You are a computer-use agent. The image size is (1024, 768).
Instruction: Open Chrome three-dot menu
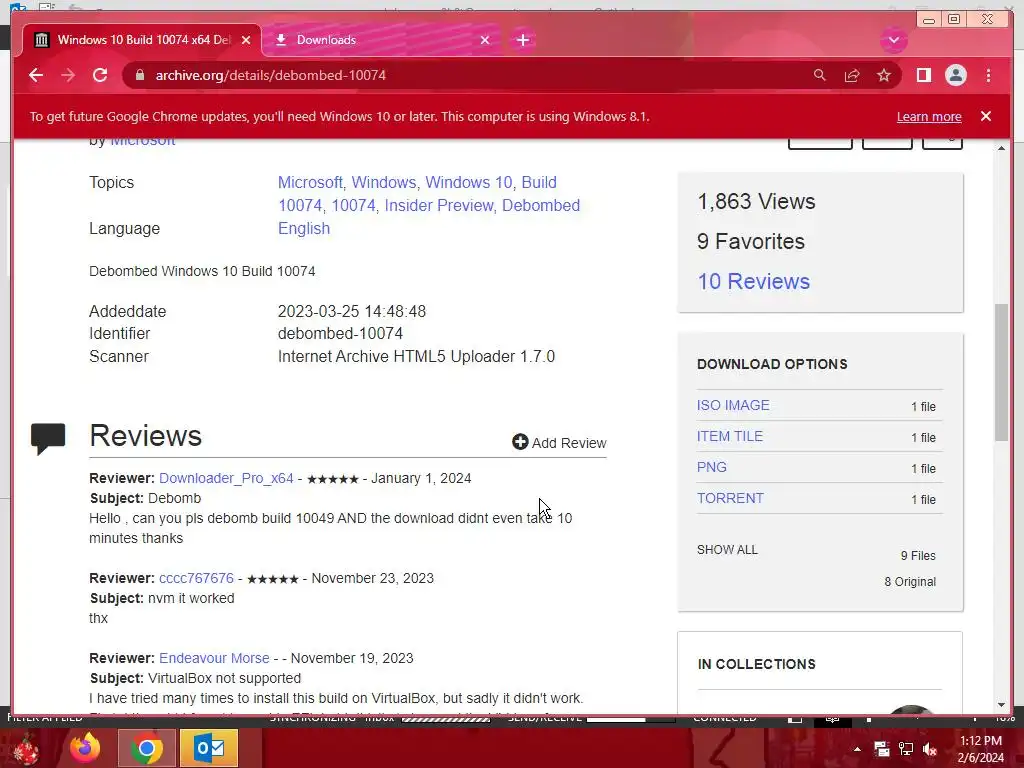[988, 75]
